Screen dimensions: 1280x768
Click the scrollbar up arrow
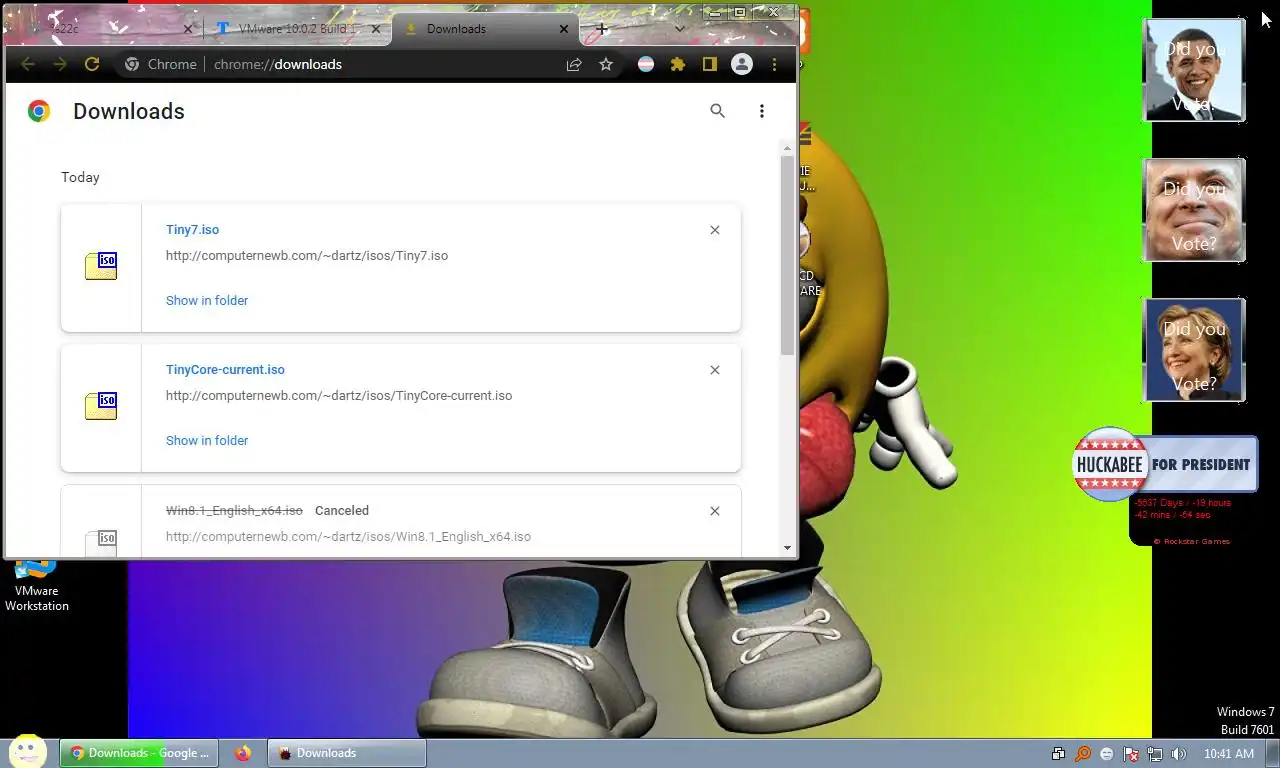tap(788, 147)
